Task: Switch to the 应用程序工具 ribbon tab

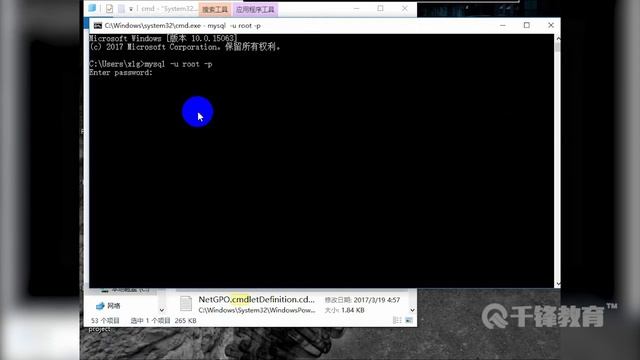Action: coord(255,9)
